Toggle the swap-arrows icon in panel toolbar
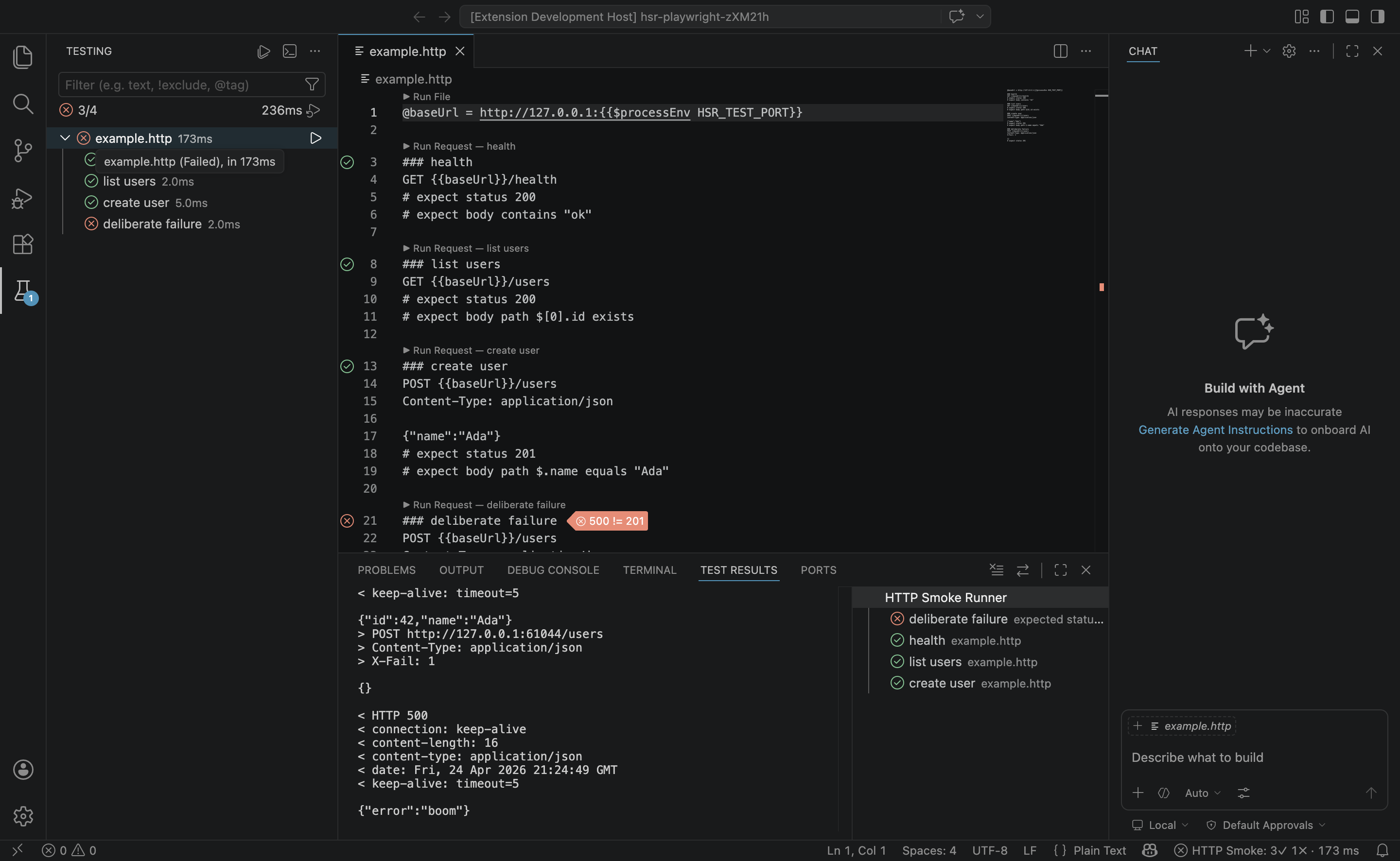 coord(1023,570)
